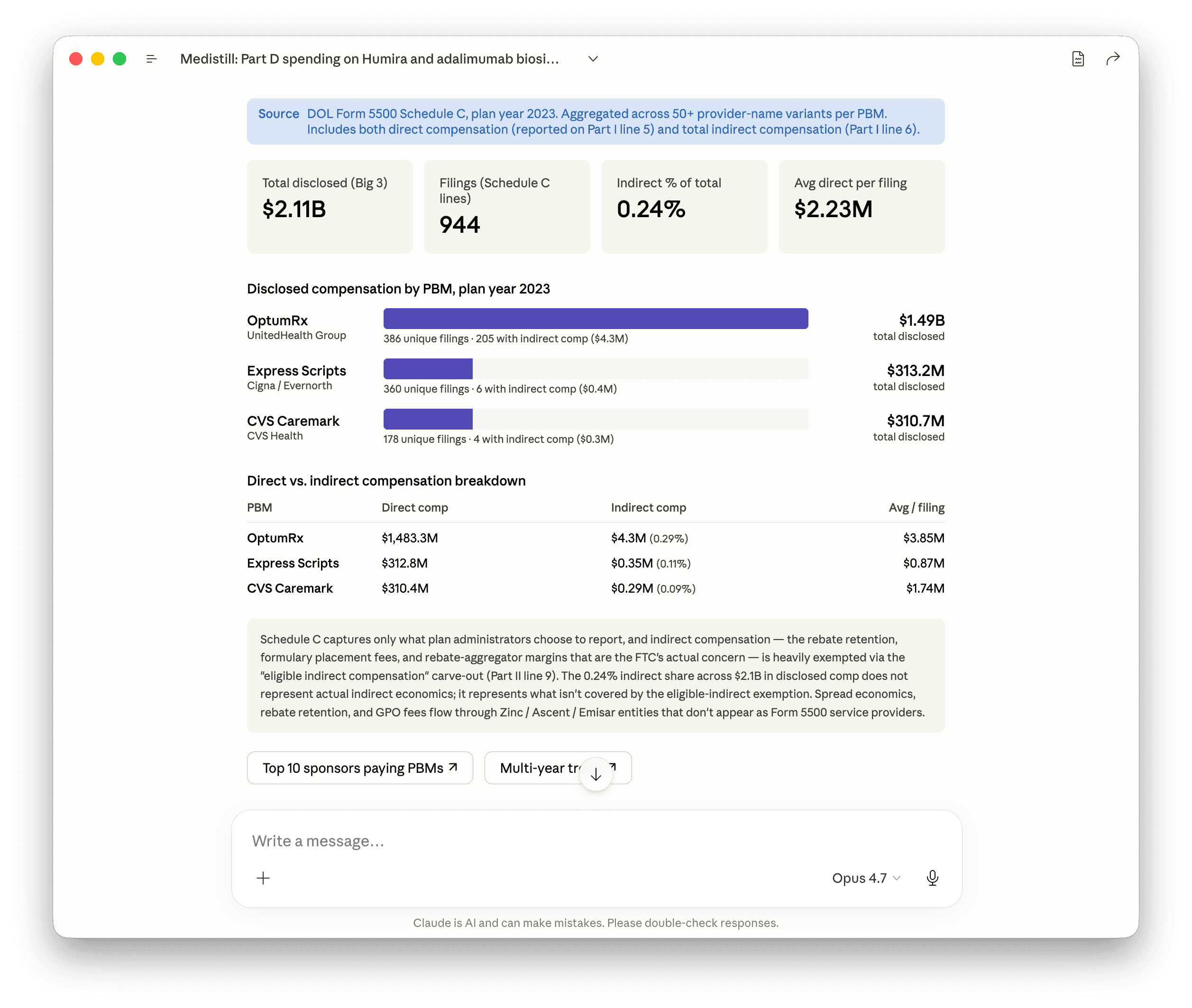
Task: Select the Avg direct per filing card
Action: (x=861, y=206)
